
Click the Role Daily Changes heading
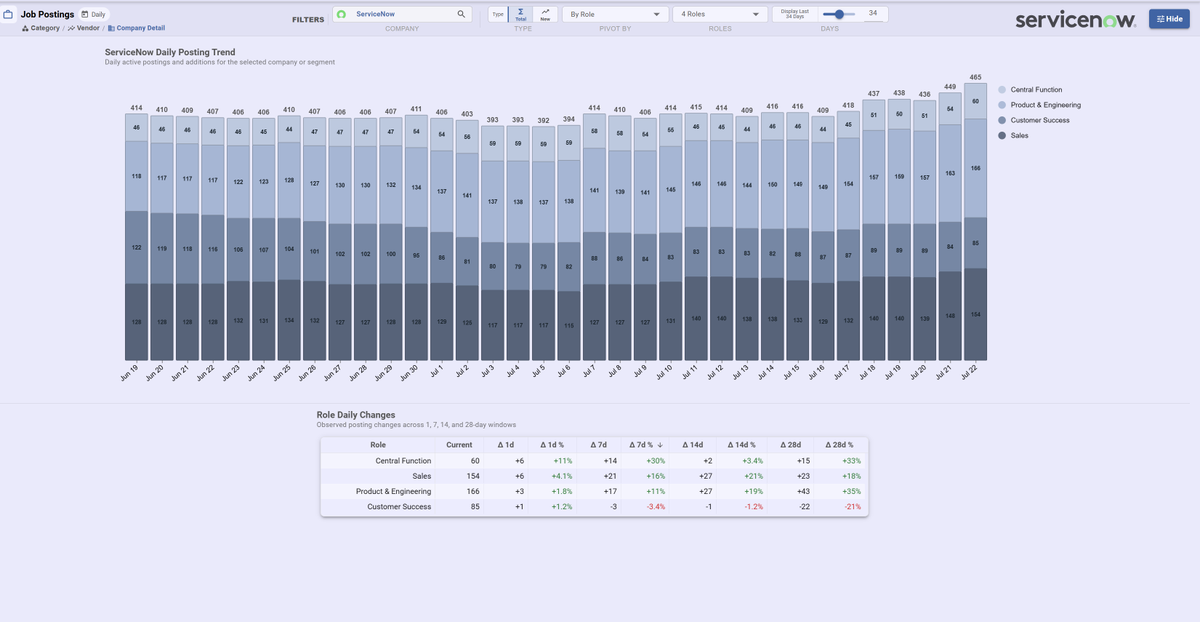[x=355, y=414]
